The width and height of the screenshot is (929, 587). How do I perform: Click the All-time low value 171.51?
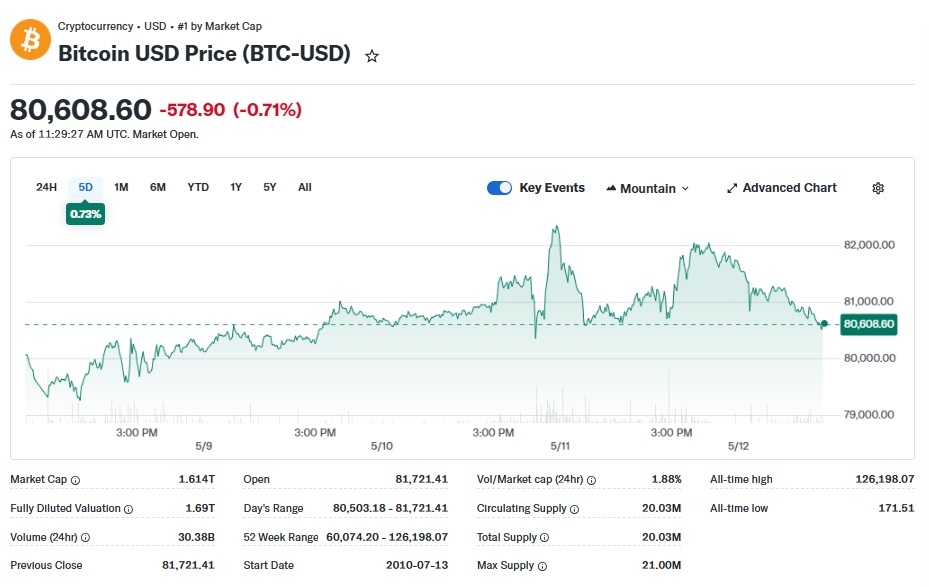pos(896,508)
